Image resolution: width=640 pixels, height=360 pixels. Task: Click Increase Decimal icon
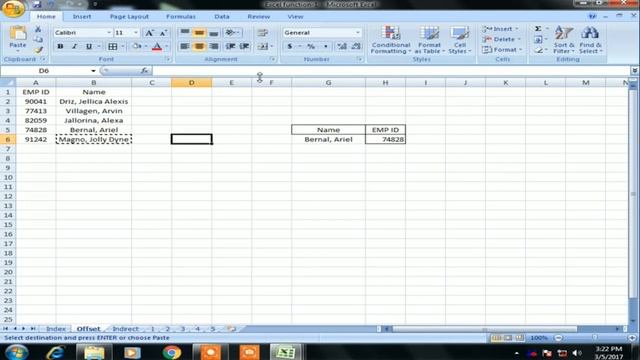coord(342,47)
